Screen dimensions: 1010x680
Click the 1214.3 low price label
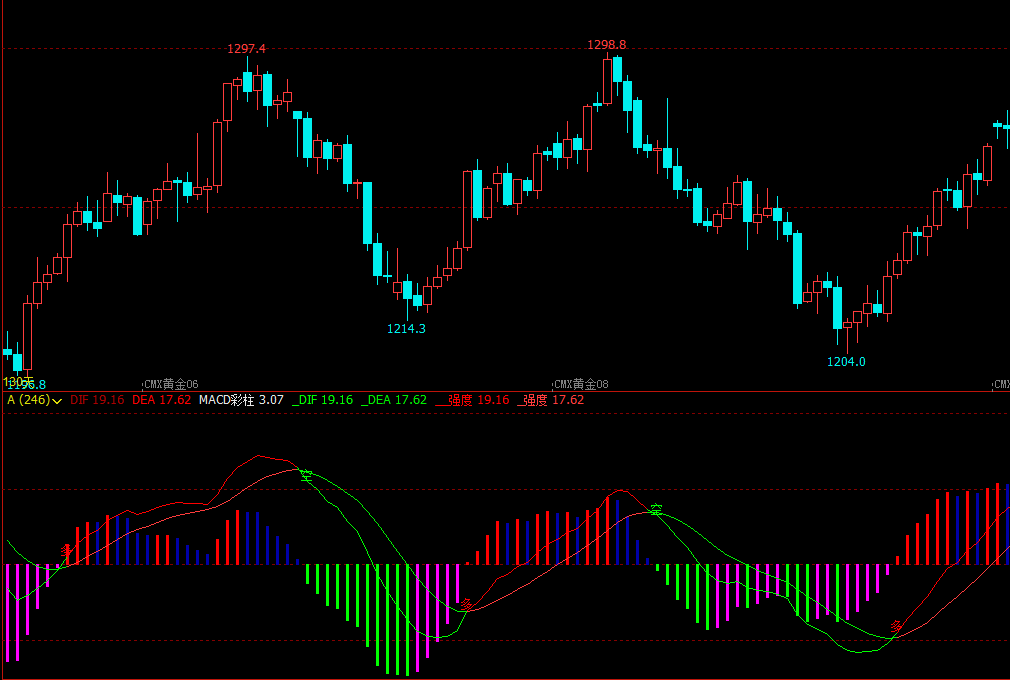coord(406,328)
